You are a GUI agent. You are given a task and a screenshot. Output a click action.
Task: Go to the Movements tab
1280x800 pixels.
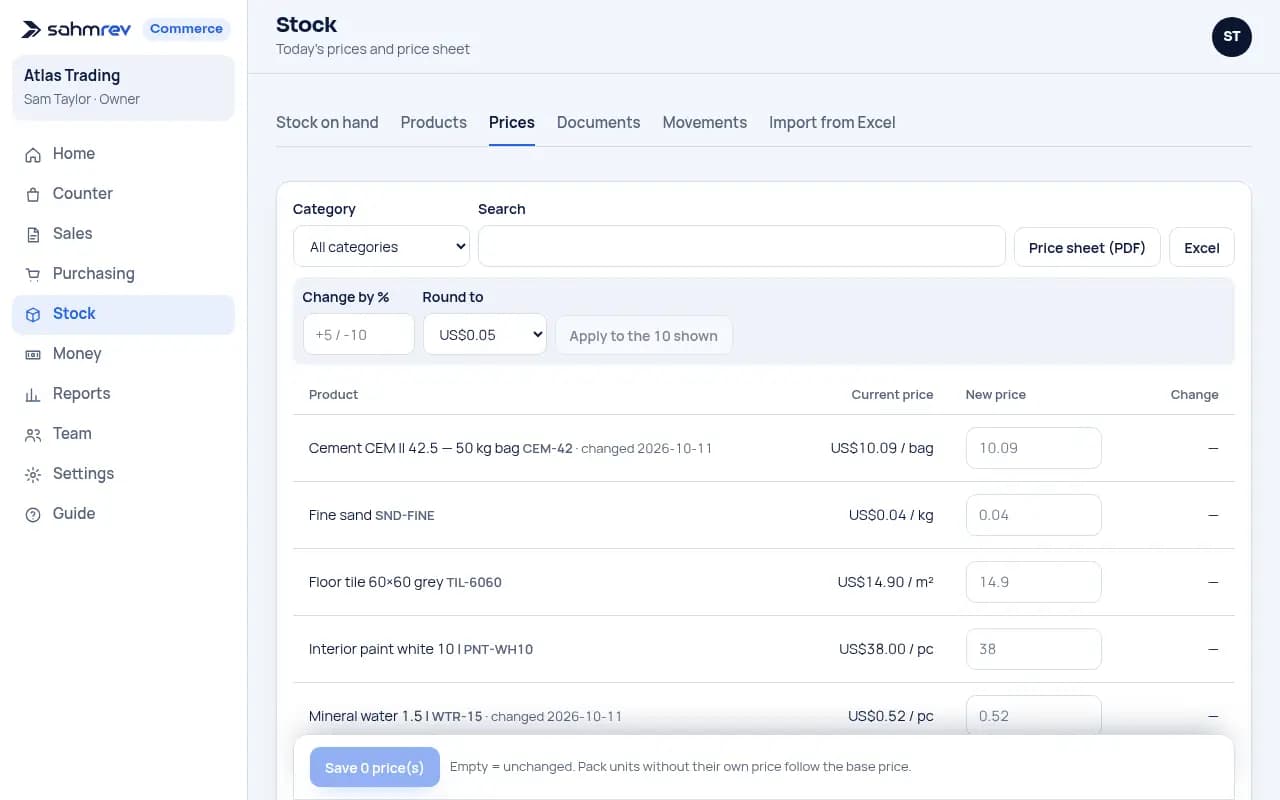coord(705,122)
